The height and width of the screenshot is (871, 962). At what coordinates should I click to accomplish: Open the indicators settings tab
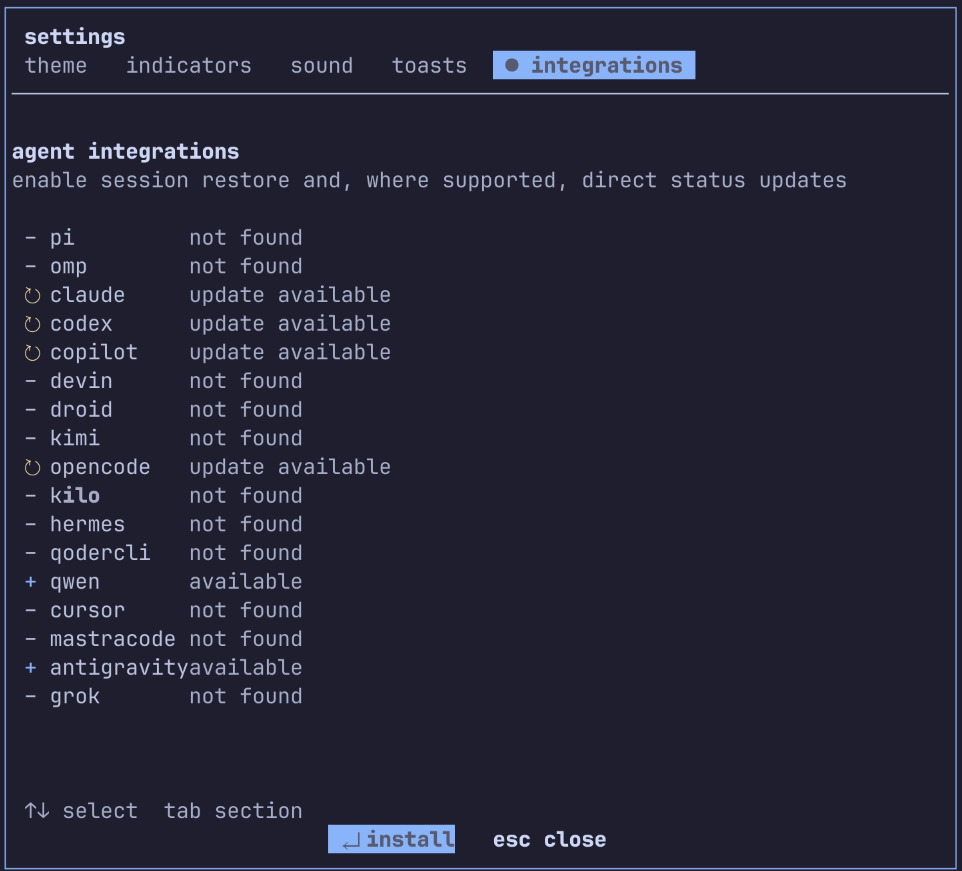coord(188,66)
